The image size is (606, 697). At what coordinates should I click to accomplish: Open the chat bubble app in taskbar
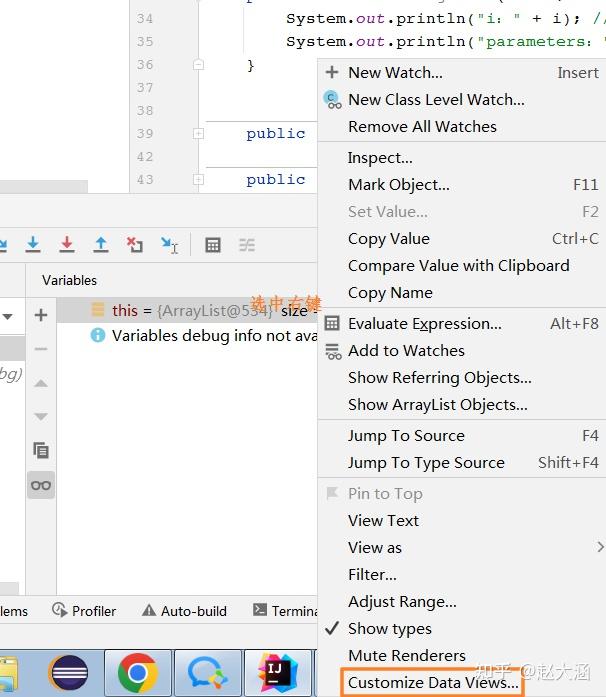208,673
